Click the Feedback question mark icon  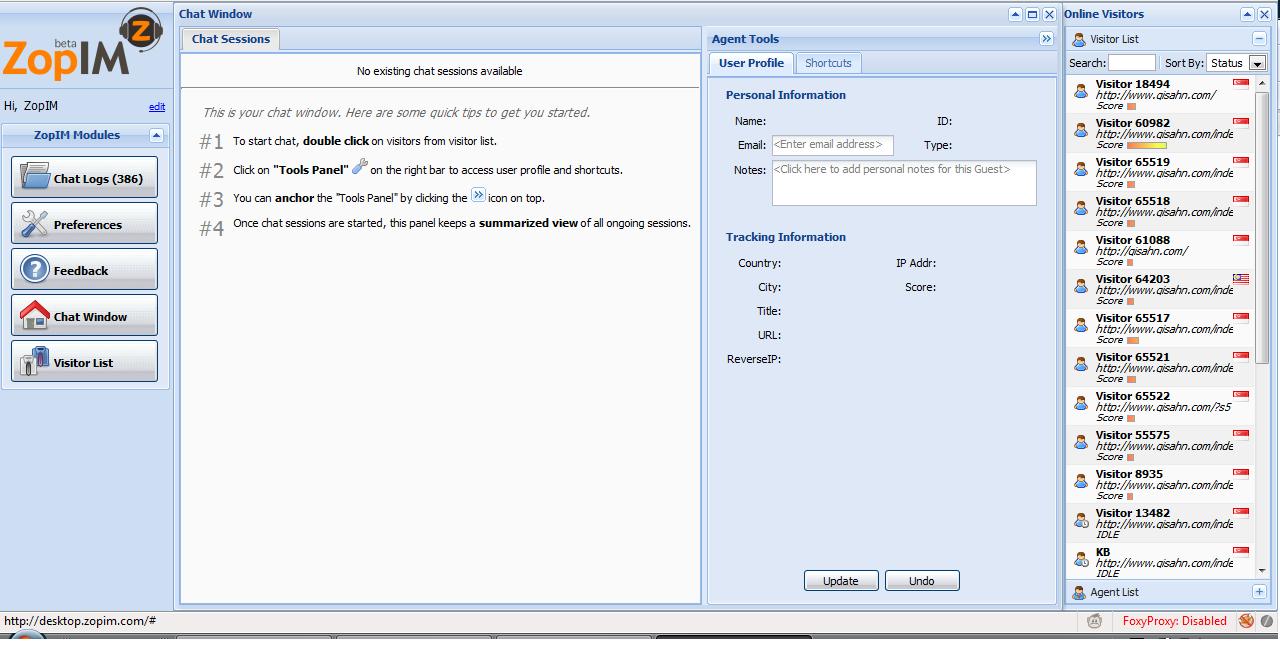35,270
